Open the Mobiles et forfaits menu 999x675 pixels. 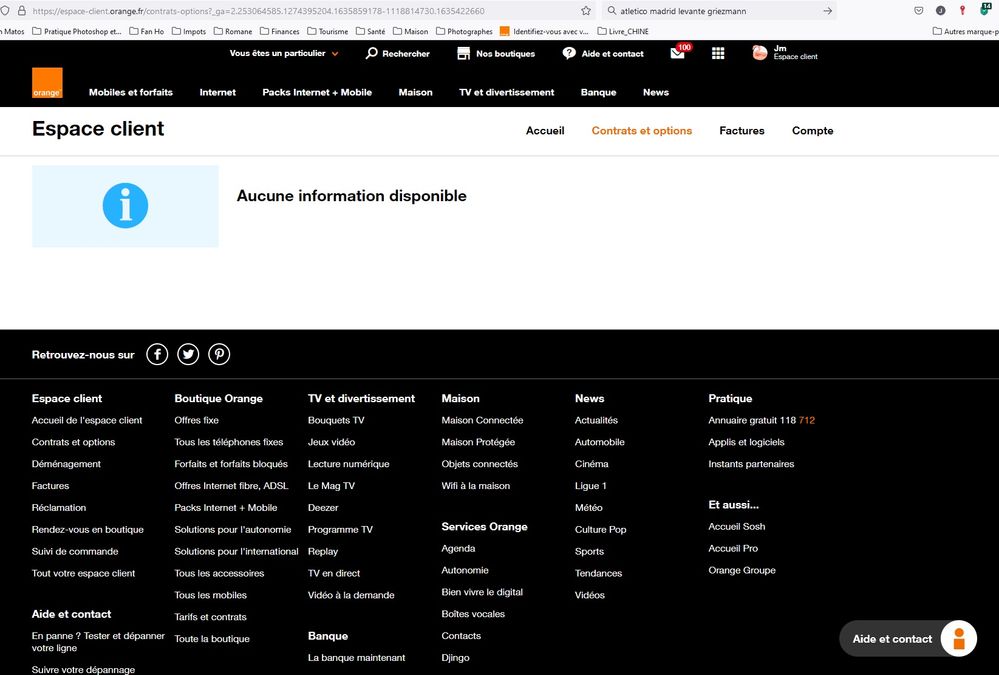(130, 92)
